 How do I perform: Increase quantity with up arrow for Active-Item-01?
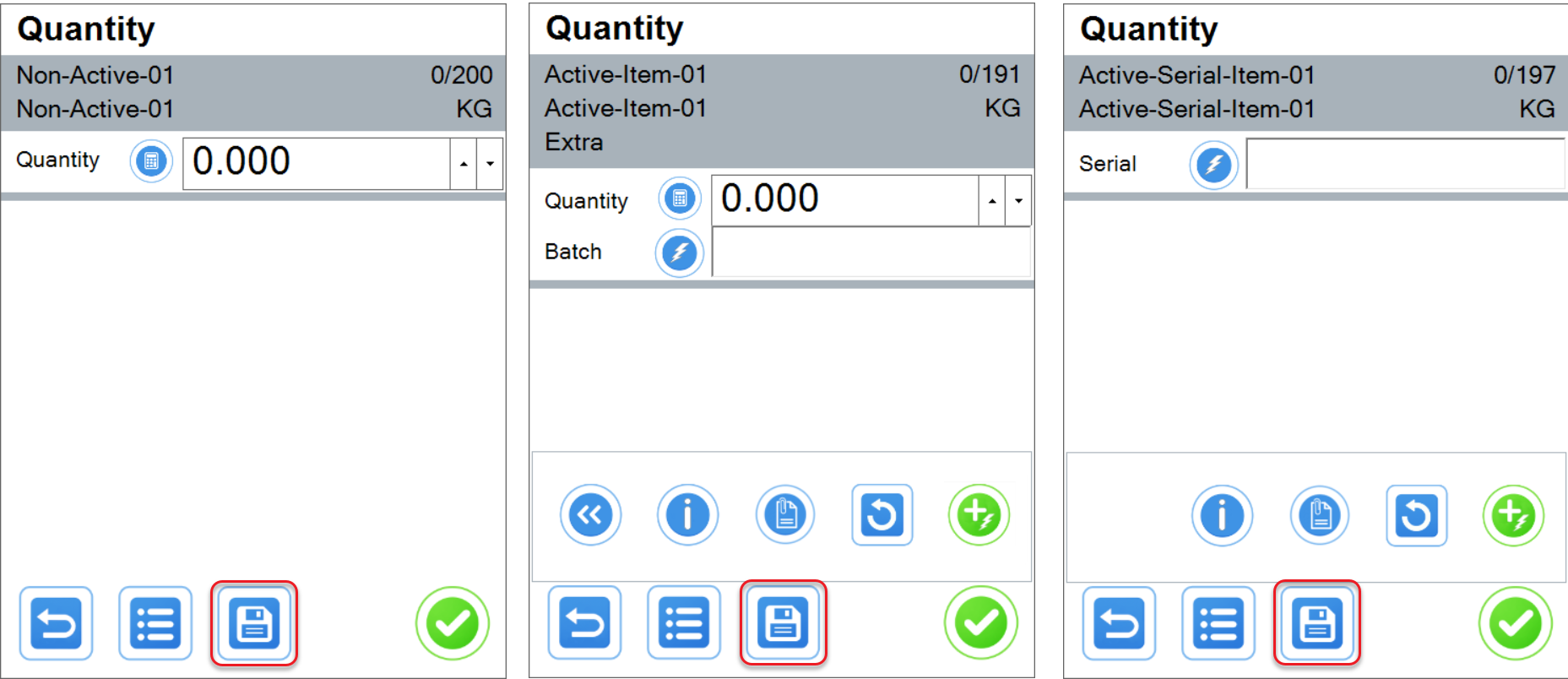(992, 201)
